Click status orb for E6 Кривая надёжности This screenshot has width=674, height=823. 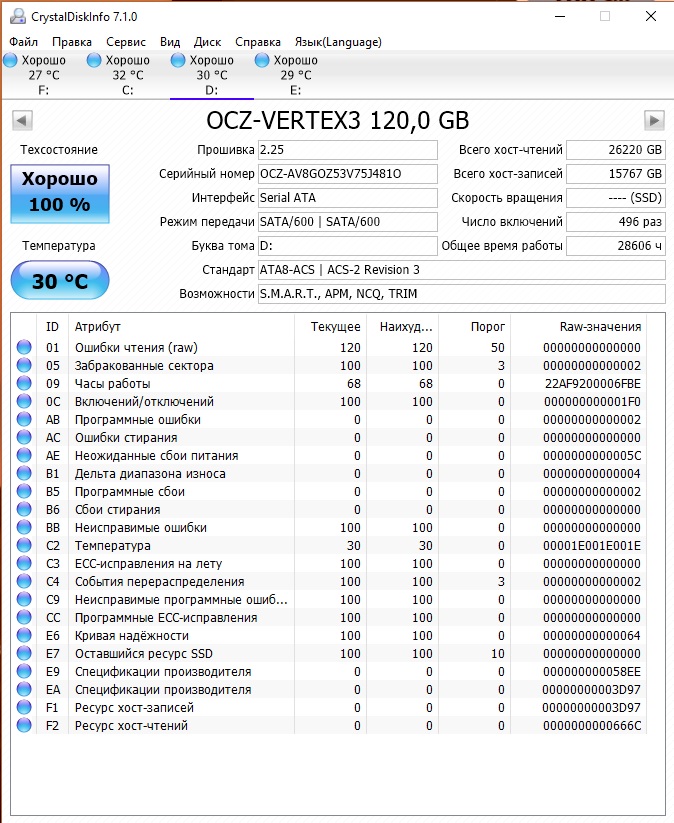(x=24, y=635)
